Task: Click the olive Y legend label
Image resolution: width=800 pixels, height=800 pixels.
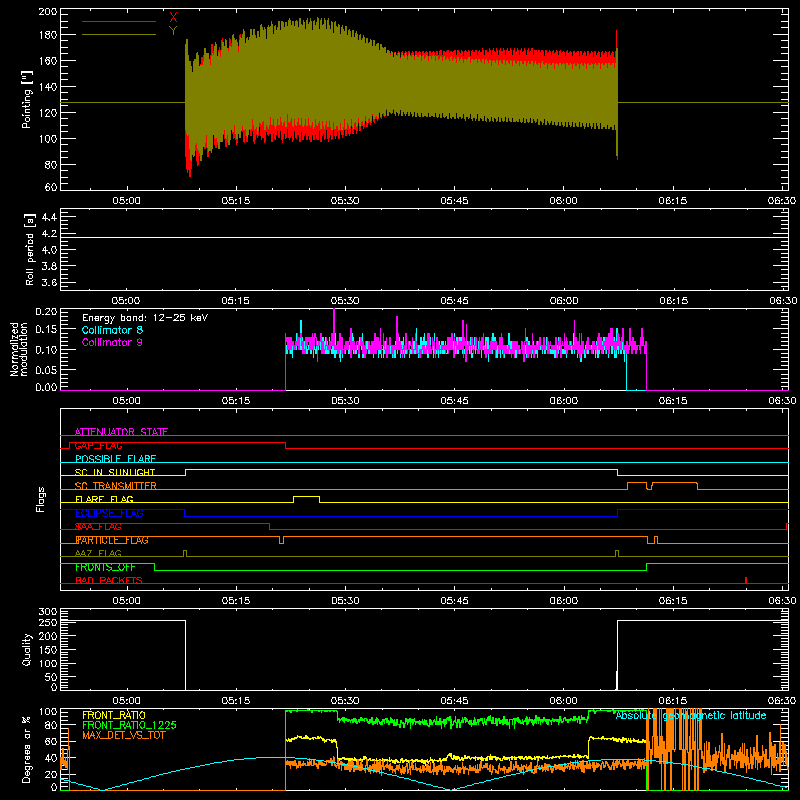Action: 173,31
